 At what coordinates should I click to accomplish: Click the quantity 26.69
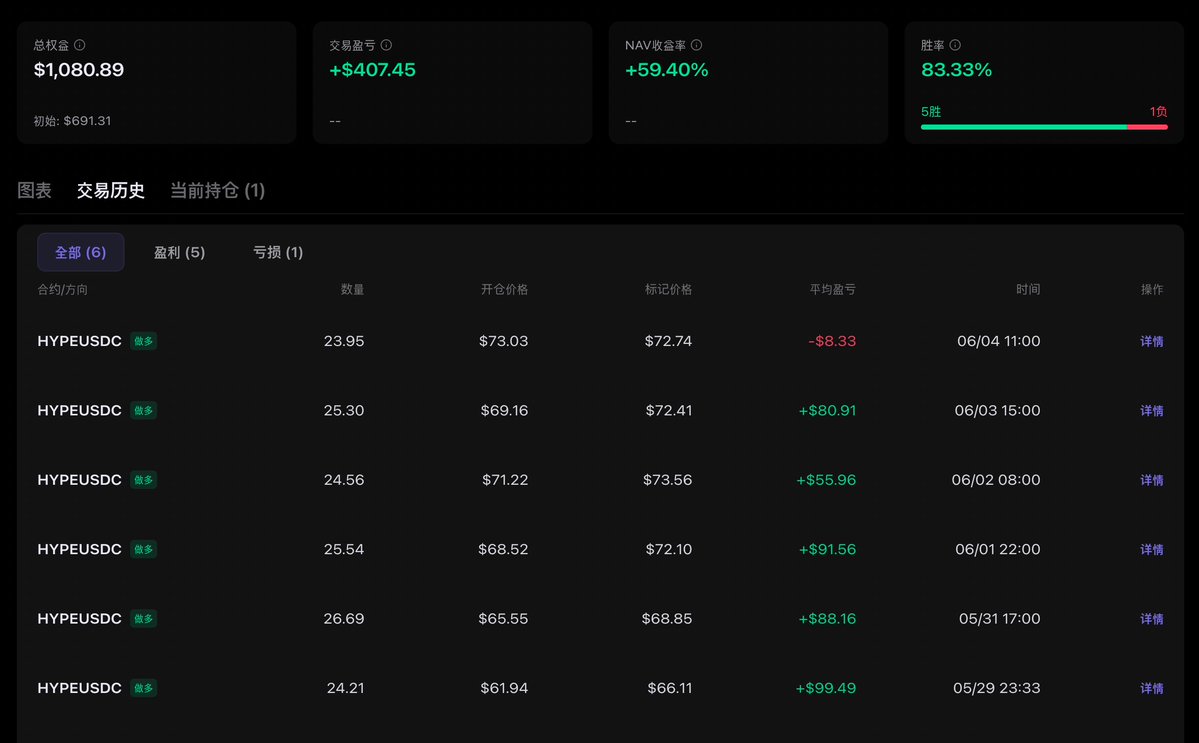coord(344,618)
